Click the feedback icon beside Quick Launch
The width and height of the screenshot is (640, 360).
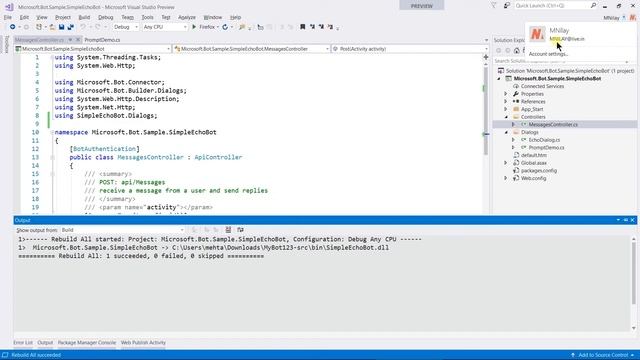pyautogui.click(x=507, y=6)
